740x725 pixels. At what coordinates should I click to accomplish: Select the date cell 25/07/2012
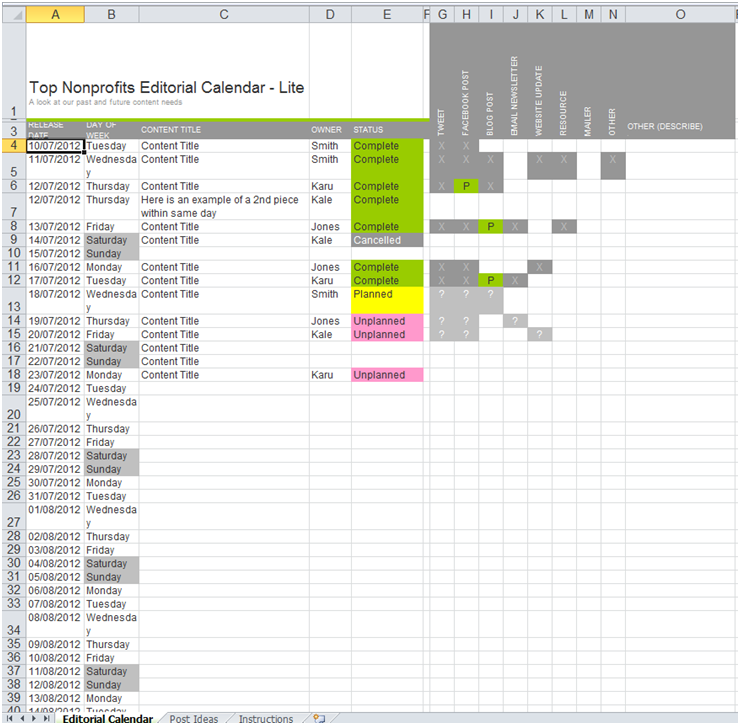(x=55, y=409)
